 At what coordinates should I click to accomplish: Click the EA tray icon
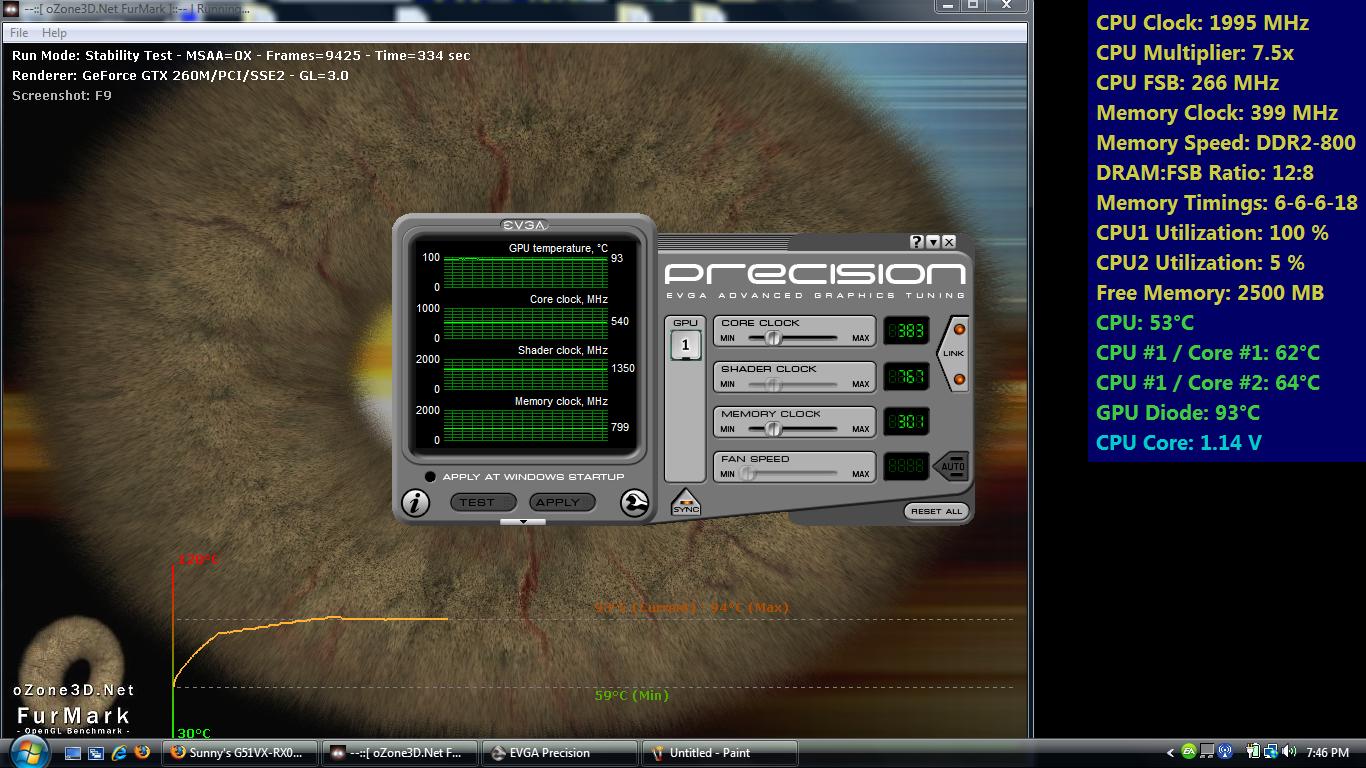pyautogui.click(x=1189, y=752)
